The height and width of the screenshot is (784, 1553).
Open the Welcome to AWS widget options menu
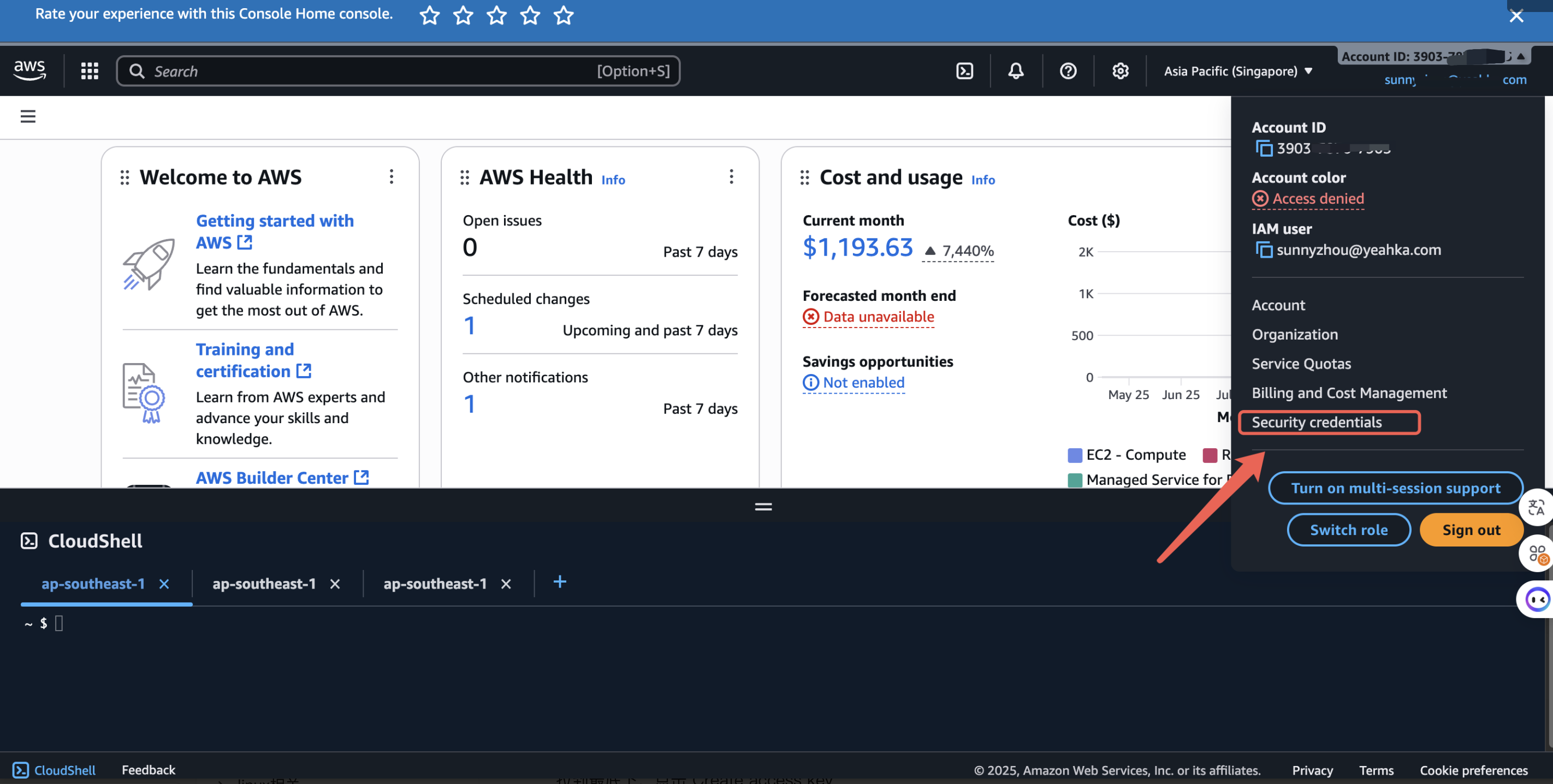coord(392,176)
